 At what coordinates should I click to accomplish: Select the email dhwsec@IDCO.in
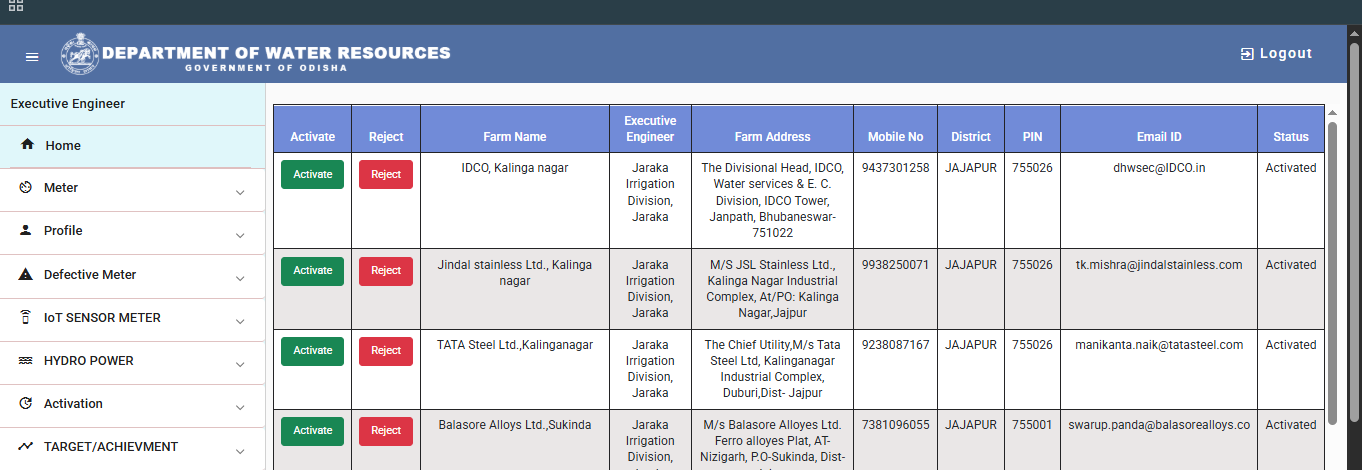(x=1159, y=168)
